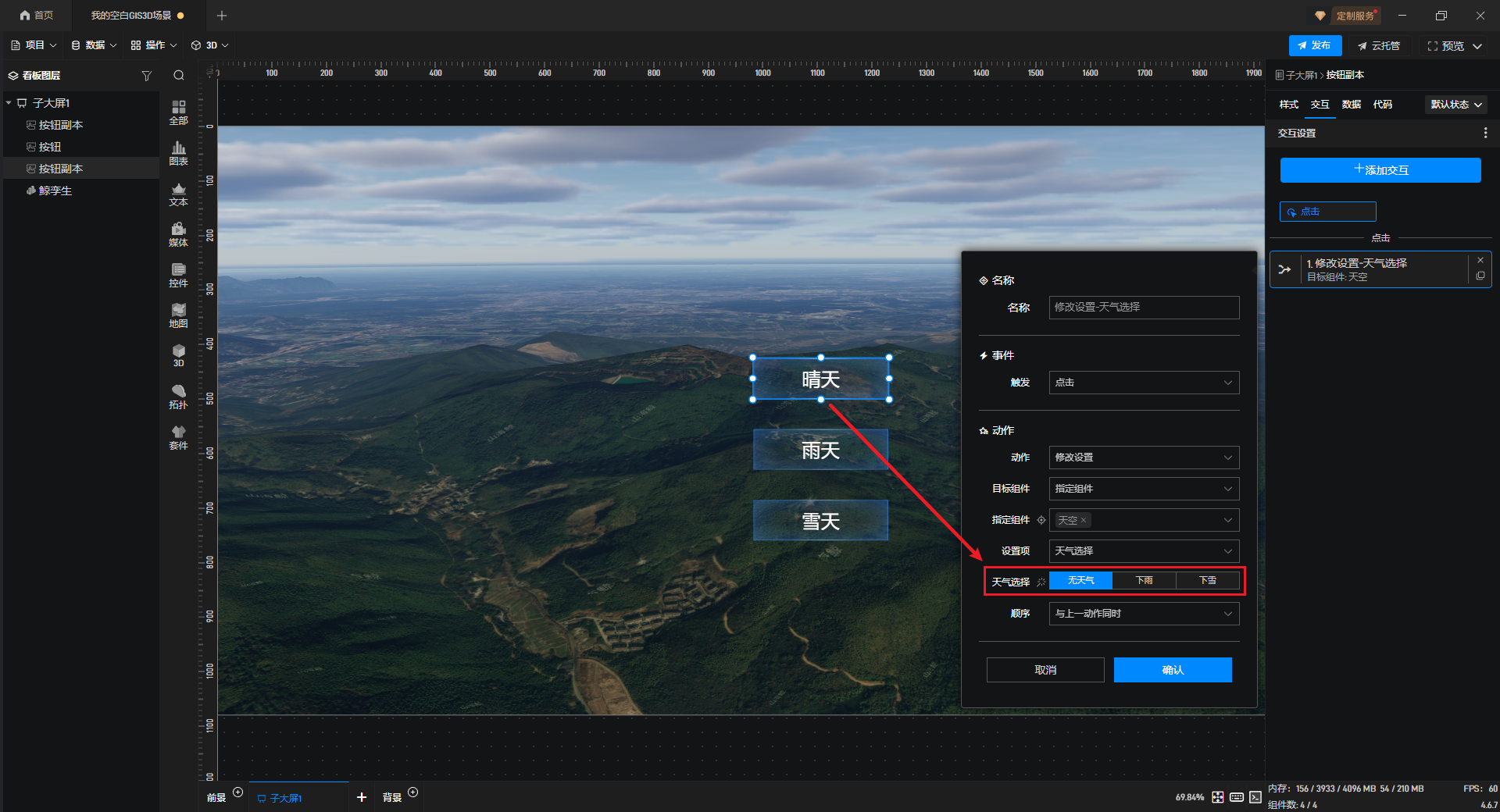
Task: Click the 添加交互 add interaction button
Action: pyautogui.click(x=1380, y=170)
